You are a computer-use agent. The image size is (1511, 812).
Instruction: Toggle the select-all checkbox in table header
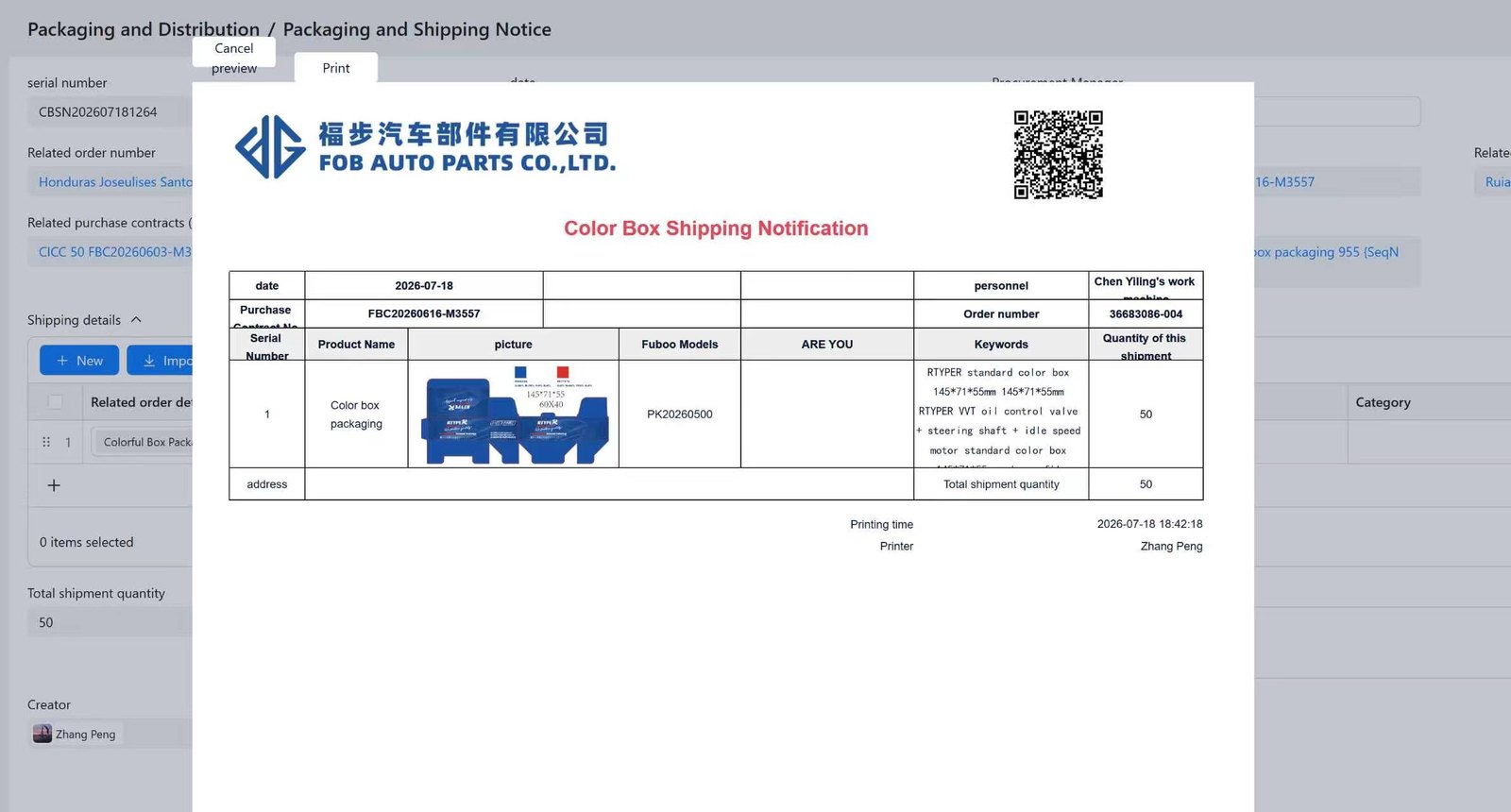tap(55, 402)
